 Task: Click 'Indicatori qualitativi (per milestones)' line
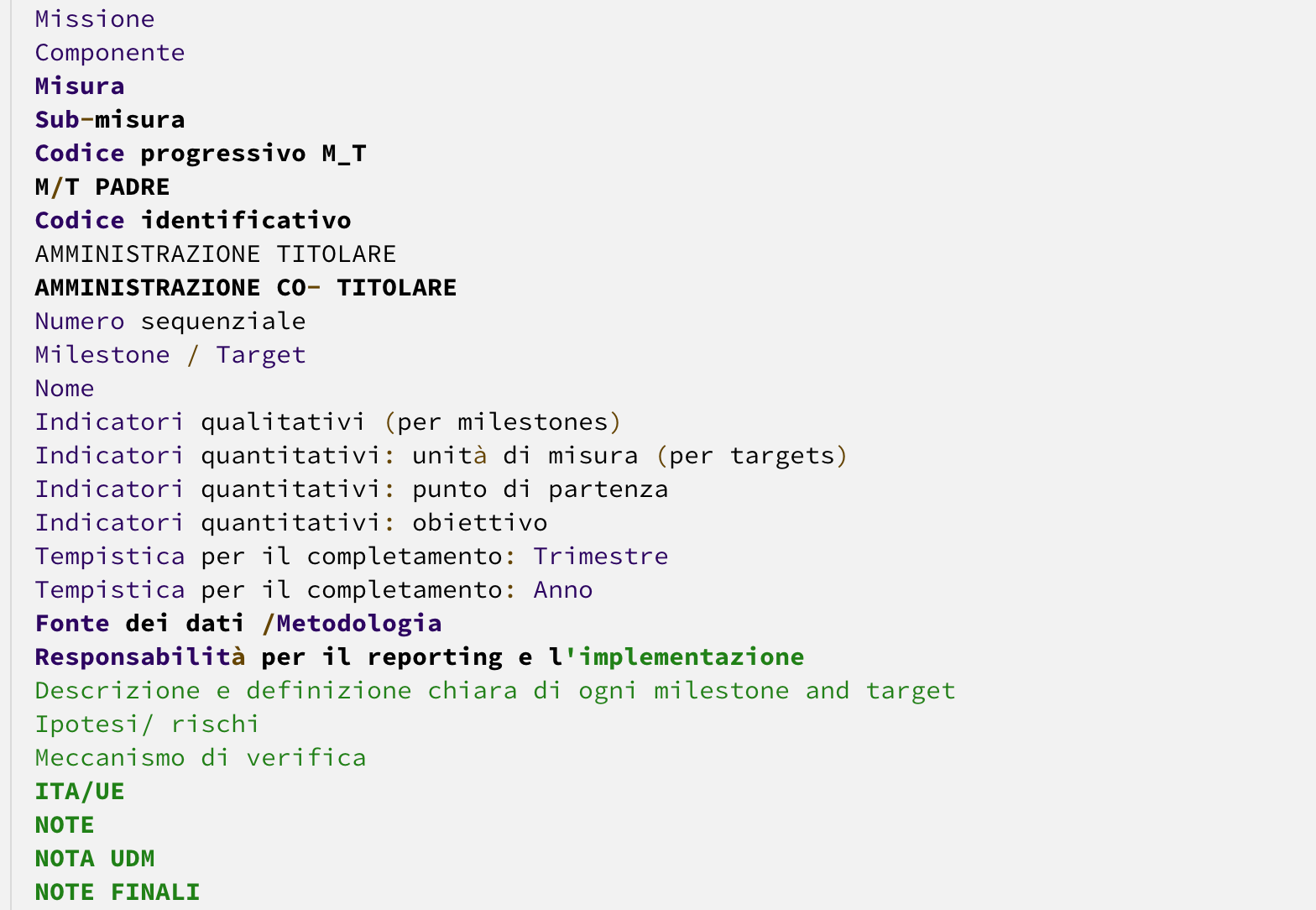(328, 421)
